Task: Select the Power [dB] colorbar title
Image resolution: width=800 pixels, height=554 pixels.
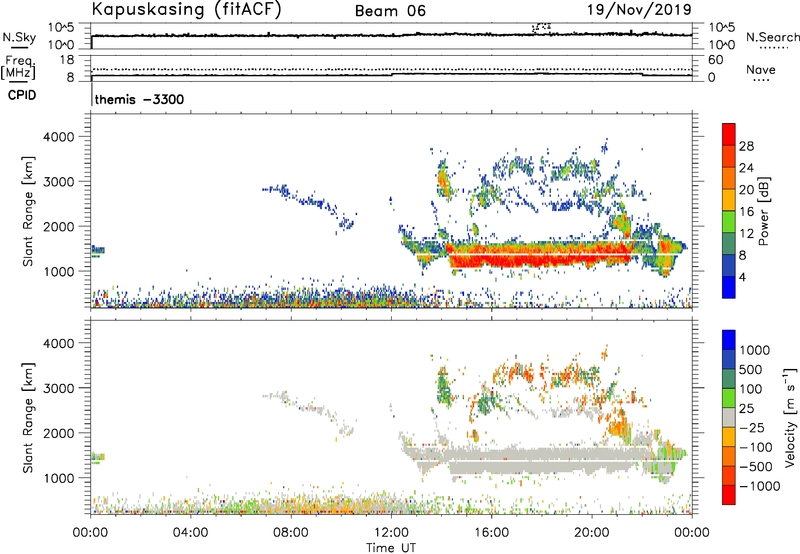Action: pos(763,211)
